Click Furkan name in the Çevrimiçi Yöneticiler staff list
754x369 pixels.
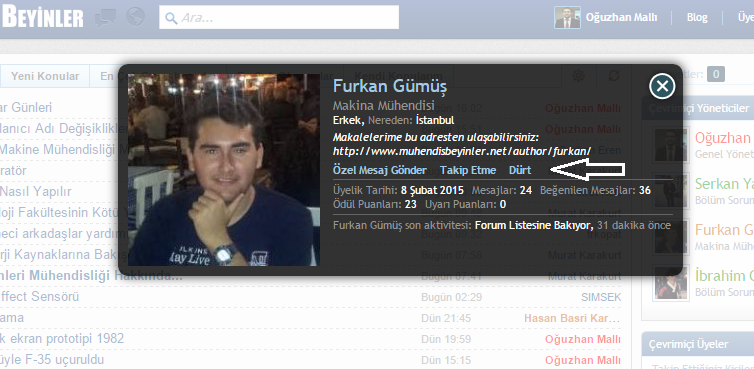click(724, 230)
